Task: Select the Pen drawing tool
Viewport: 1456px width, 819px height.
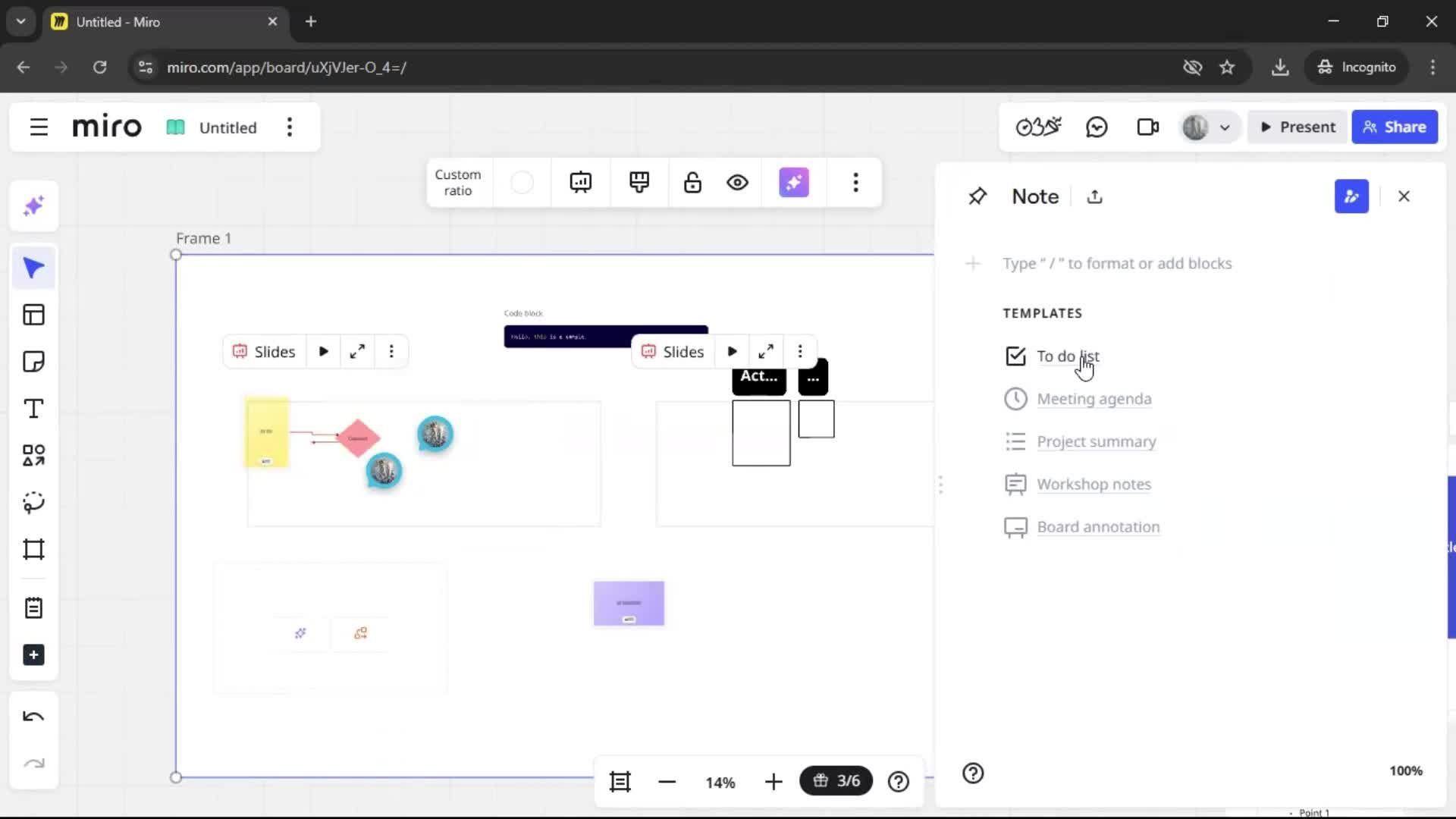Action: click(33, 502)
